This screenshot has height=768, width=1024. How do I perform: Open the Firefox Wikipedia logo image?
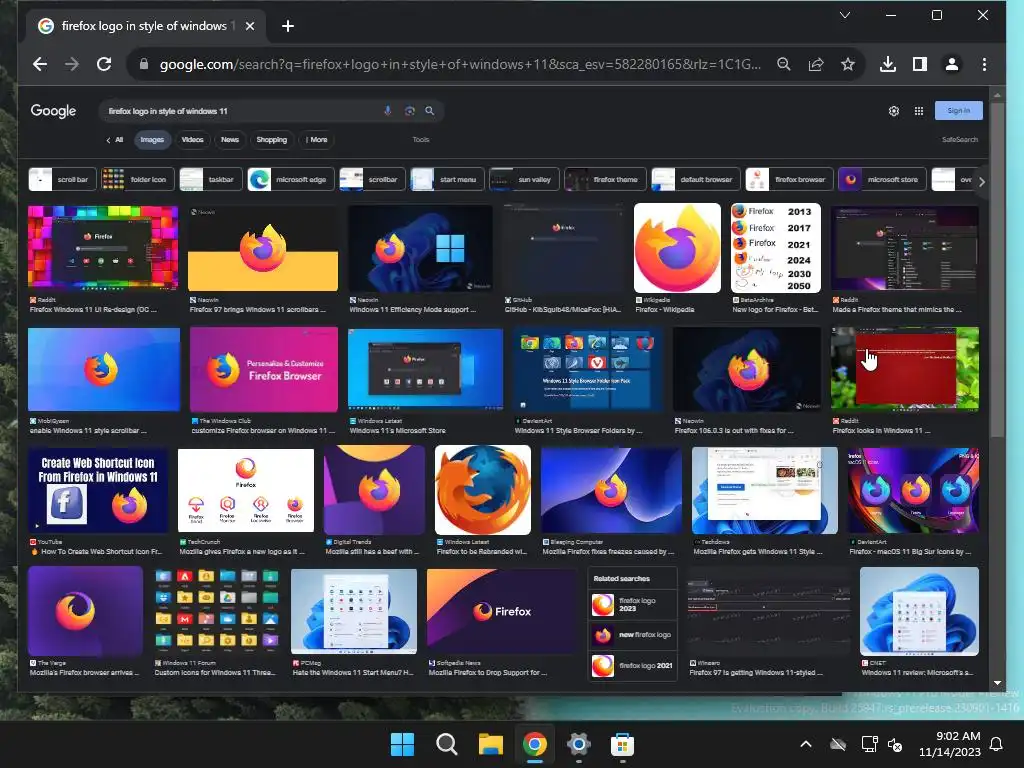point(677,248)
